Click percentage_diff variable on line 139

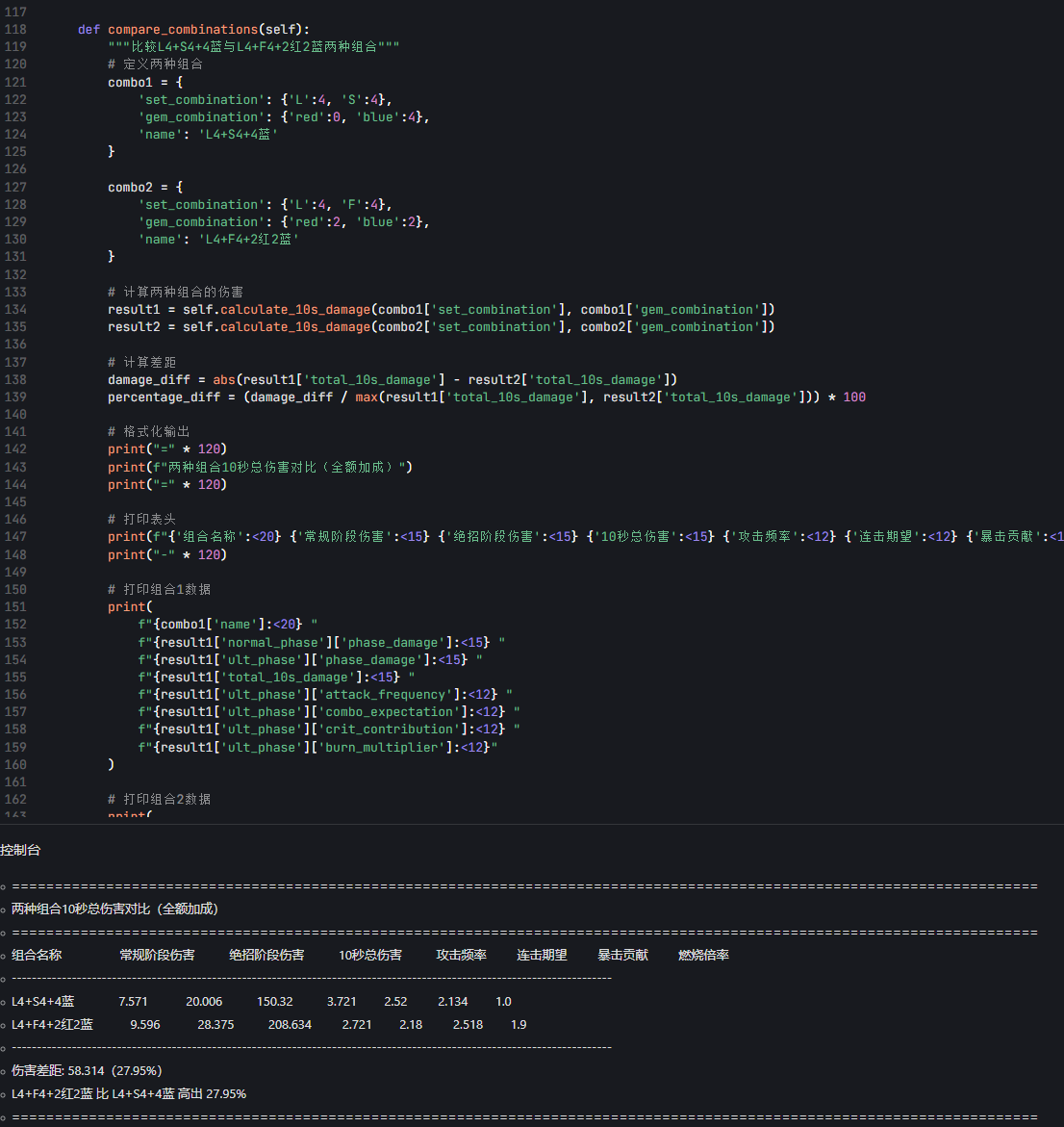[164, 397]
